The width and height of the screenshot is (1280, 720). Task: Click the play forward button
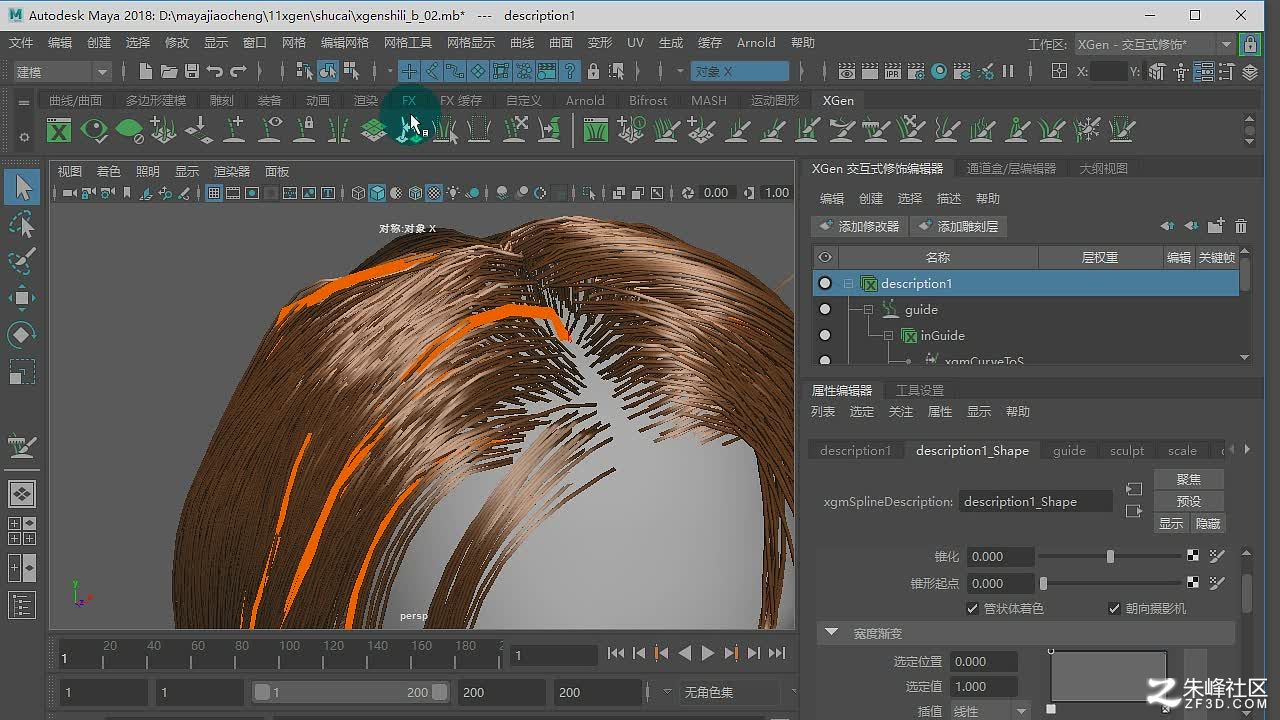pyautogui.click(x=708, y=653)
